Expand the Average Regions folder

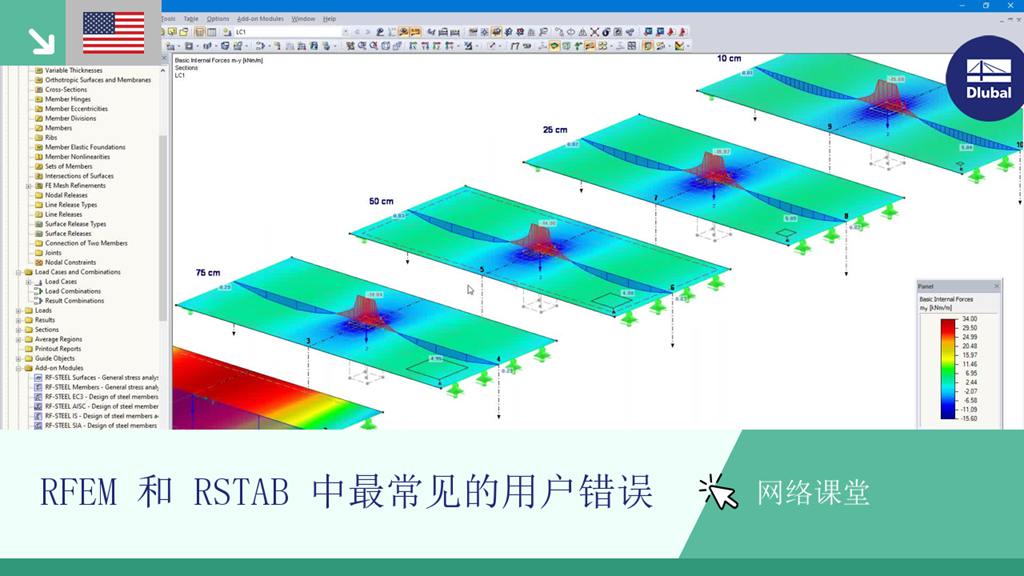[x=18, y=340]
